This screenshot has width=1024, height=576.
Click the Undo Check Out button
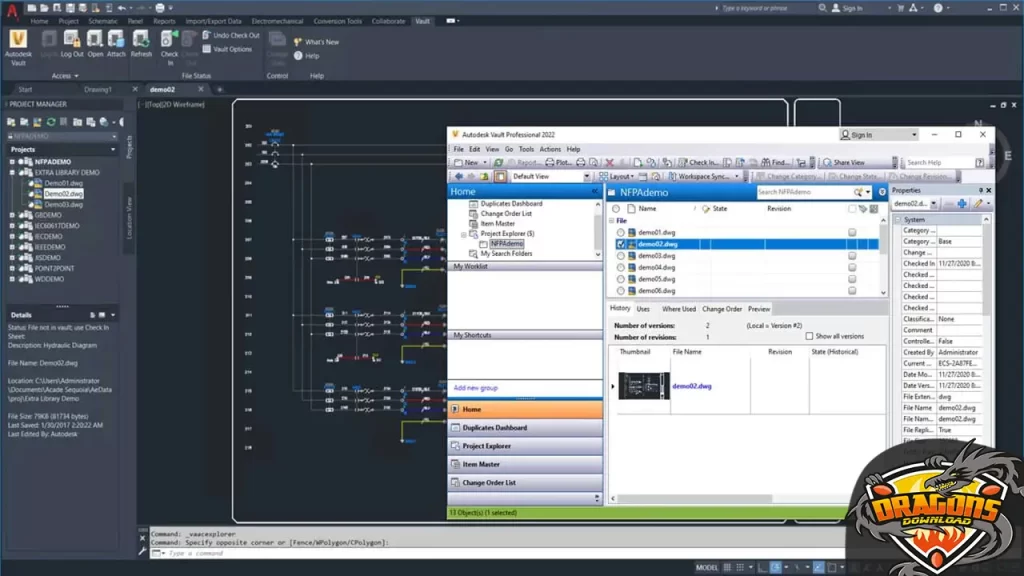coord(231,35)
